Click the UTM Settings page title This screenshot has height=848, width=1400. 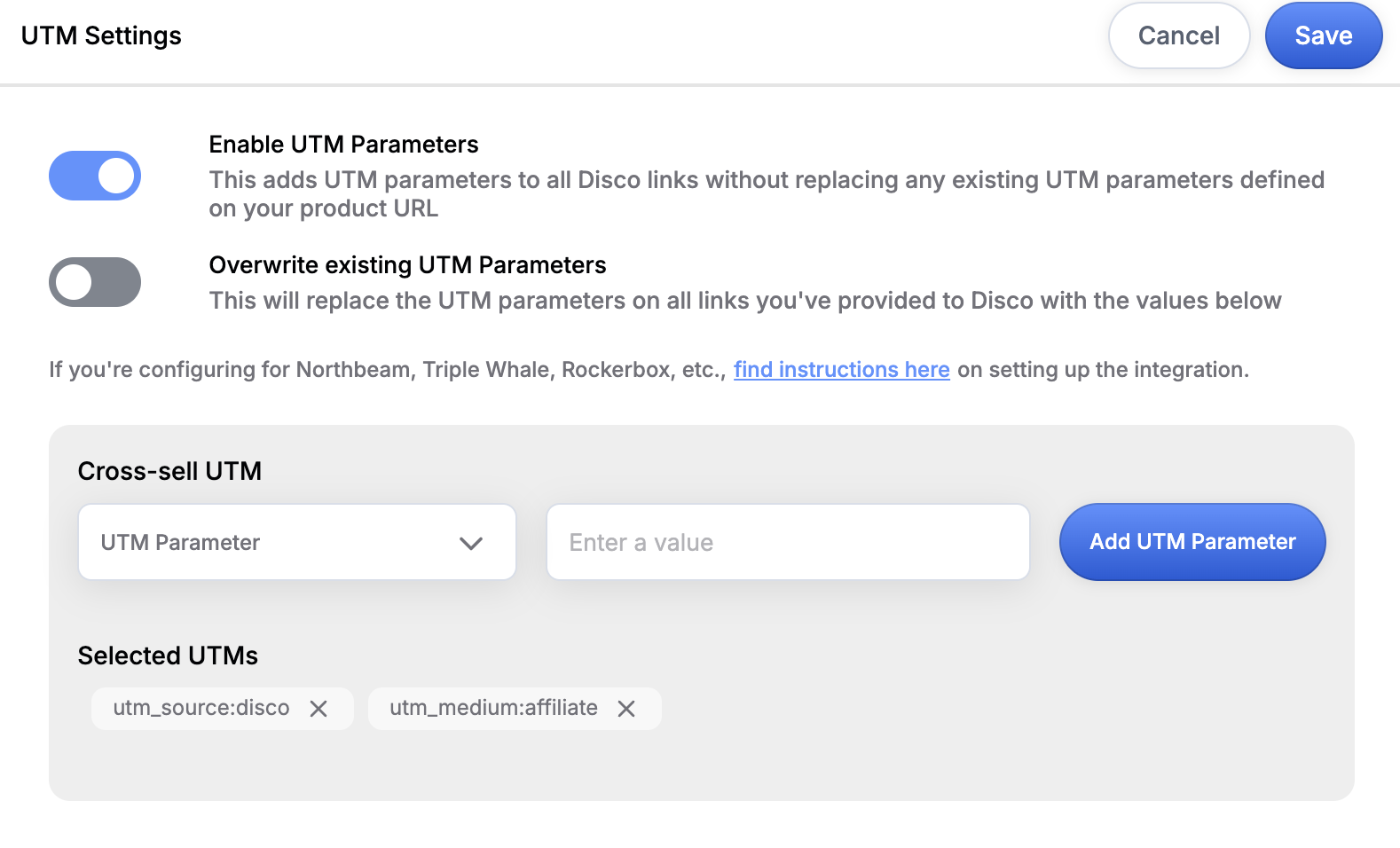(101, 35)
